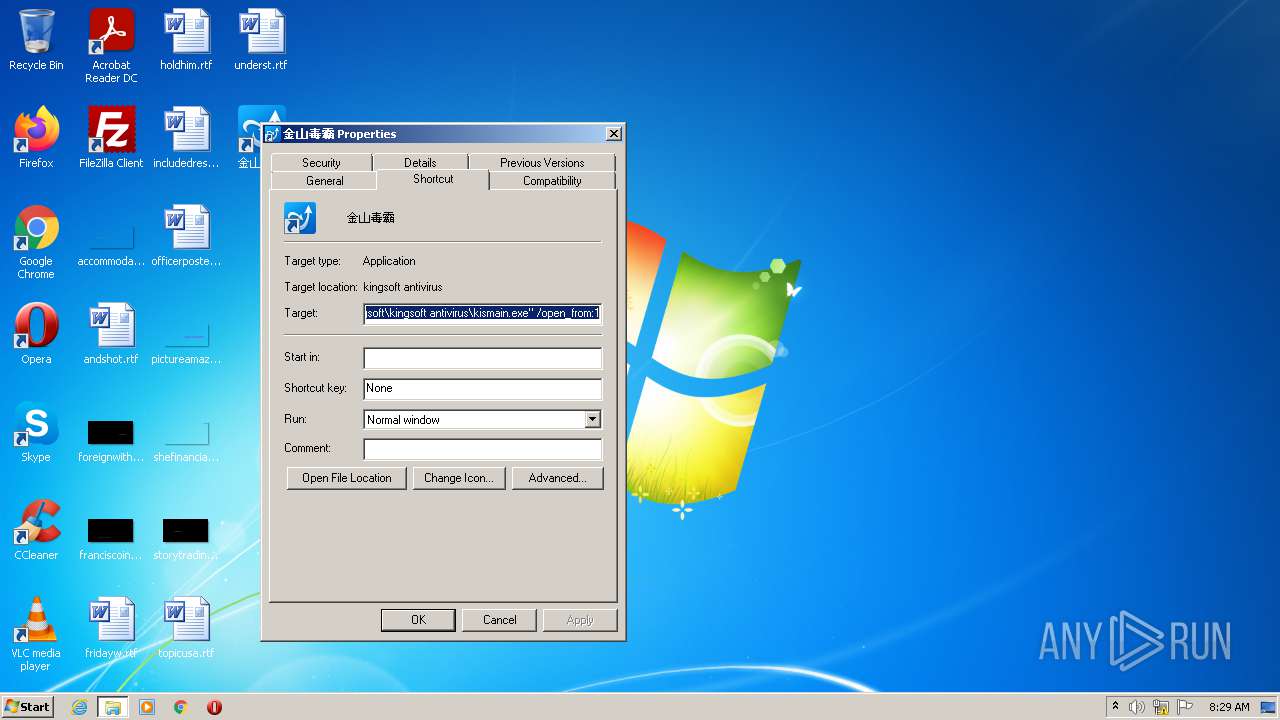Viewport: 1280px width, 720px height.
Task: Switch to the General tab
Action: [x=324, y=181]
